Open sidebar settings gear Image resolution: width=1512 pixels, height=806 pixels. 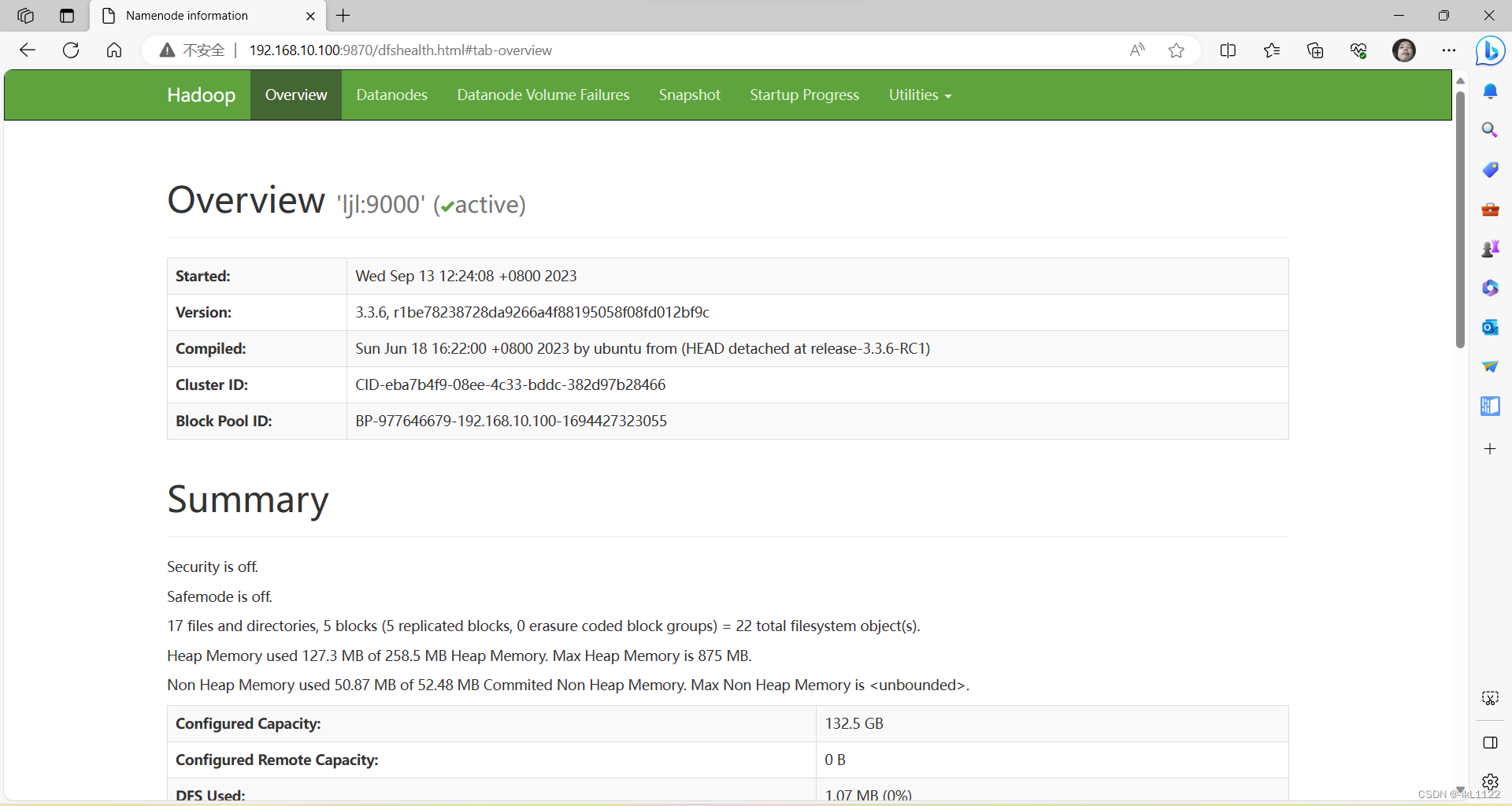coord(1490,782)
